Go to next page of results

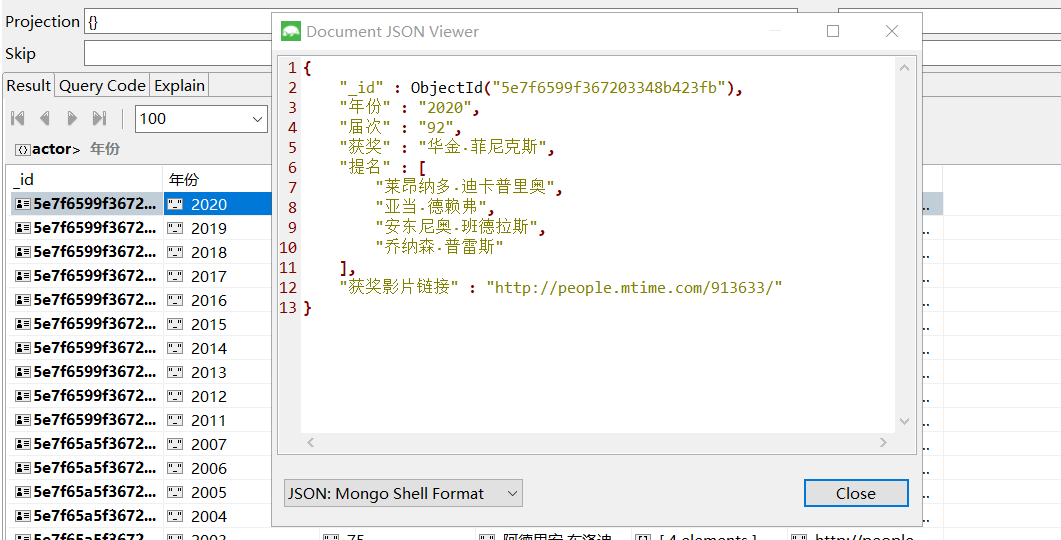coord(72,118)
